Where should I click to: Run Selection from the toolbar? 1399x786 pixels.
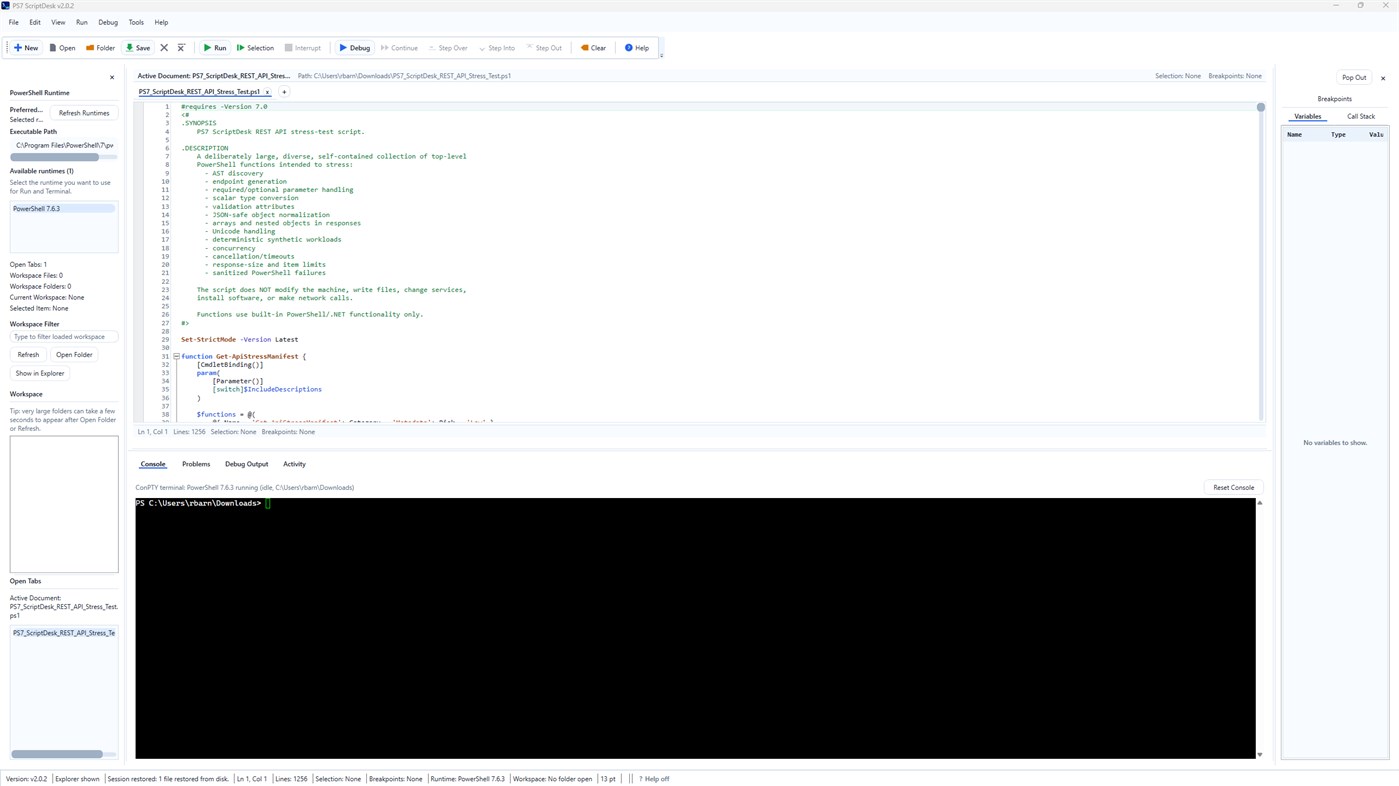(x=255, y=48)
